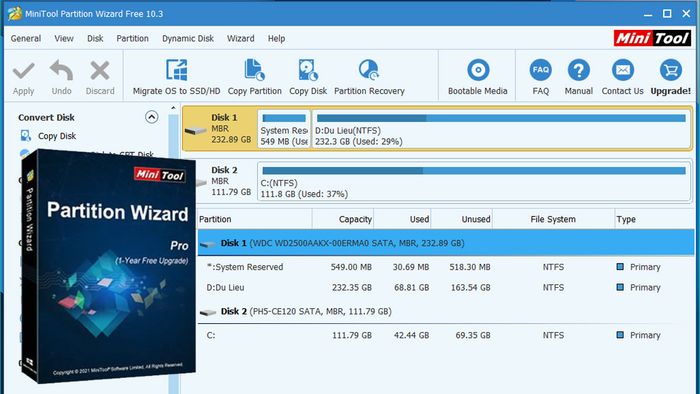Click Disk 1 drive icon in partition list
700x394 pixels.
click(x=208, y=244)
